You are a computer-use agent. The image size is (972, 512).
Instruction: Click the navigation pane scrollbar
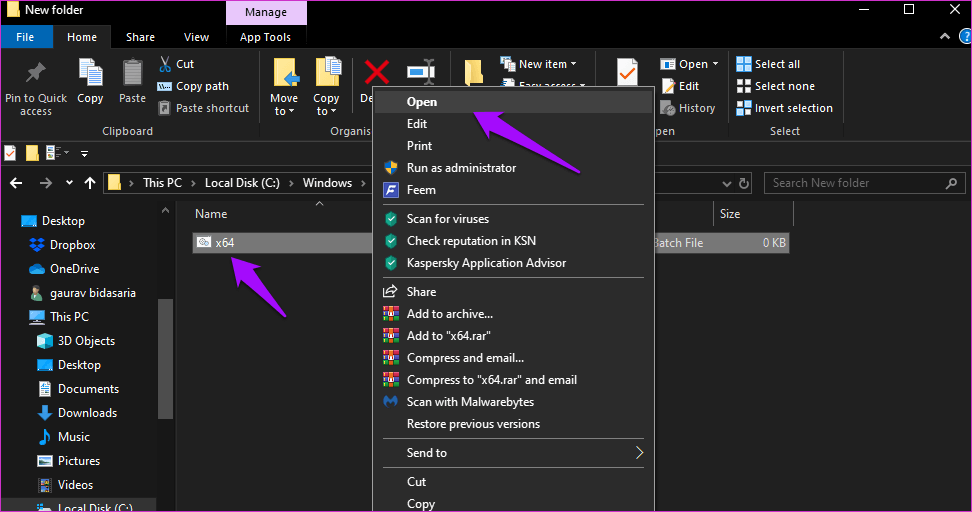point(165,360)
